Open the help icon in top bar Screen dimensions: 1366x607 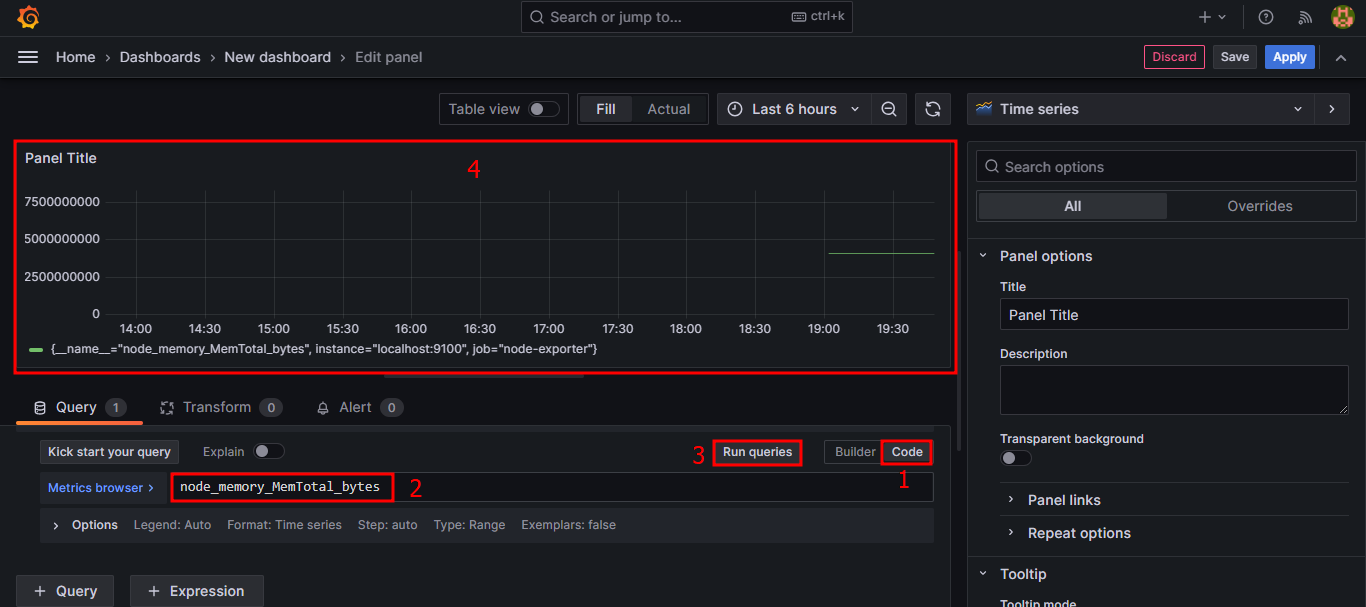coord(1265,17)
